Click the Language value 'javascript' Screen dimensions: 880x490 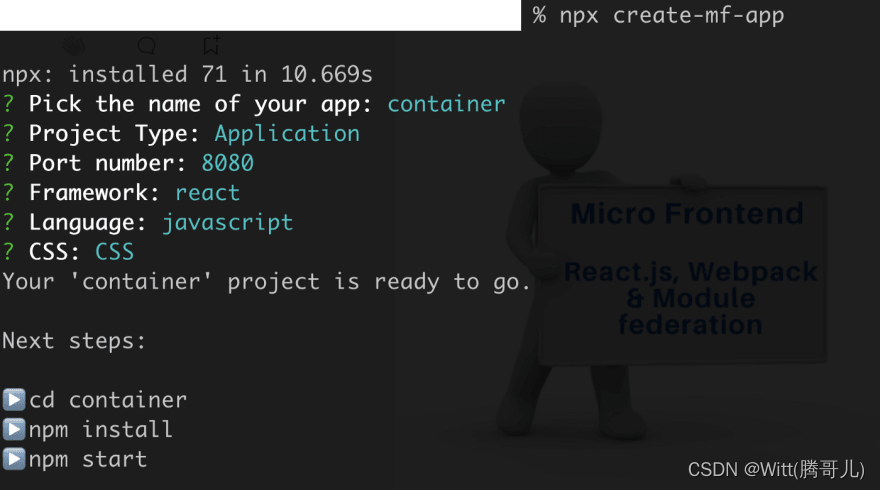coord(228,223)
